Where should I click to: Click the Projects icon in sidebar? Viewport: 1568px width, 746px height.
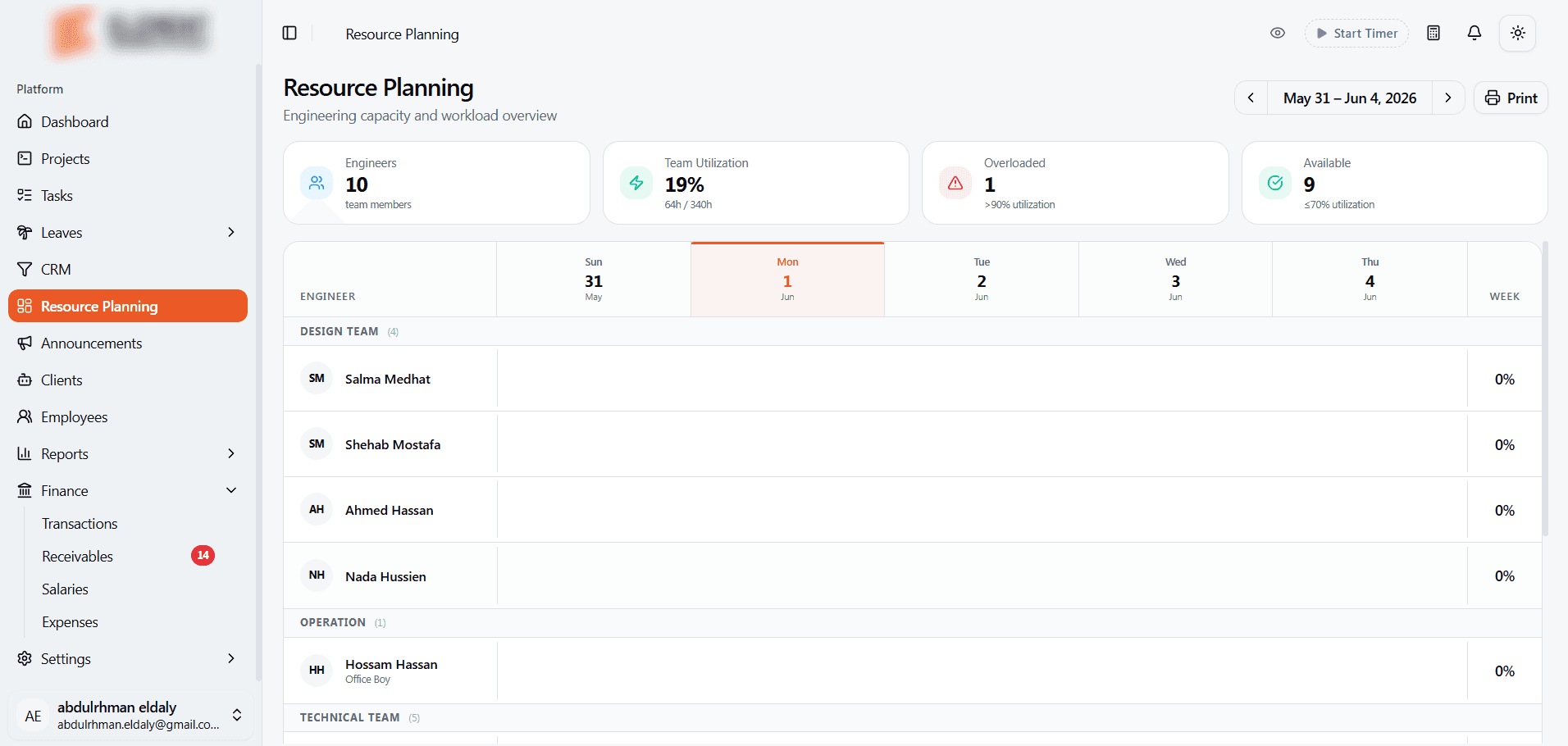pos(25,158)
